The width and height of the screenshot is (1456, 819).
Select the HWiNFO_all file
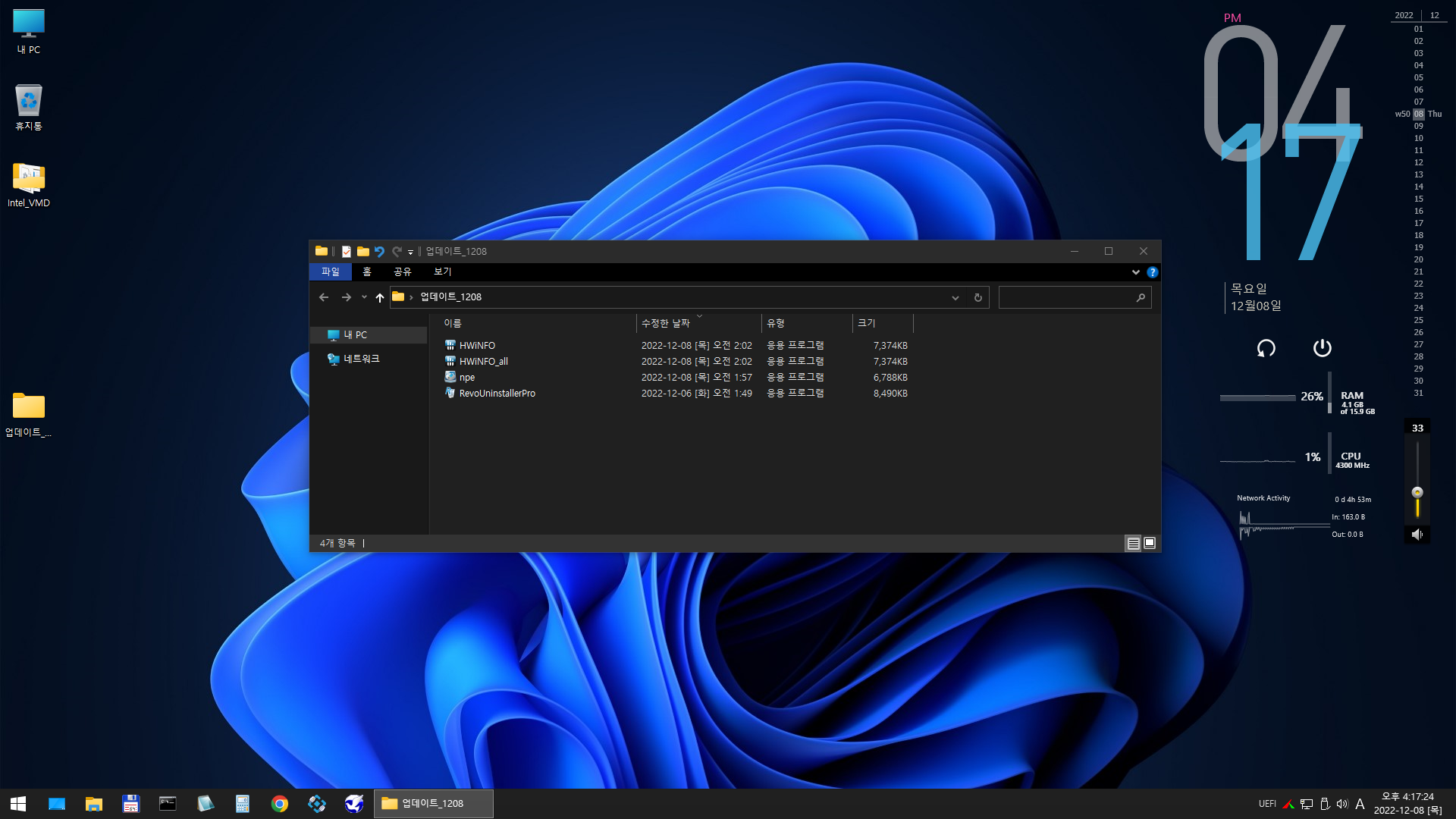click(483, 362)
